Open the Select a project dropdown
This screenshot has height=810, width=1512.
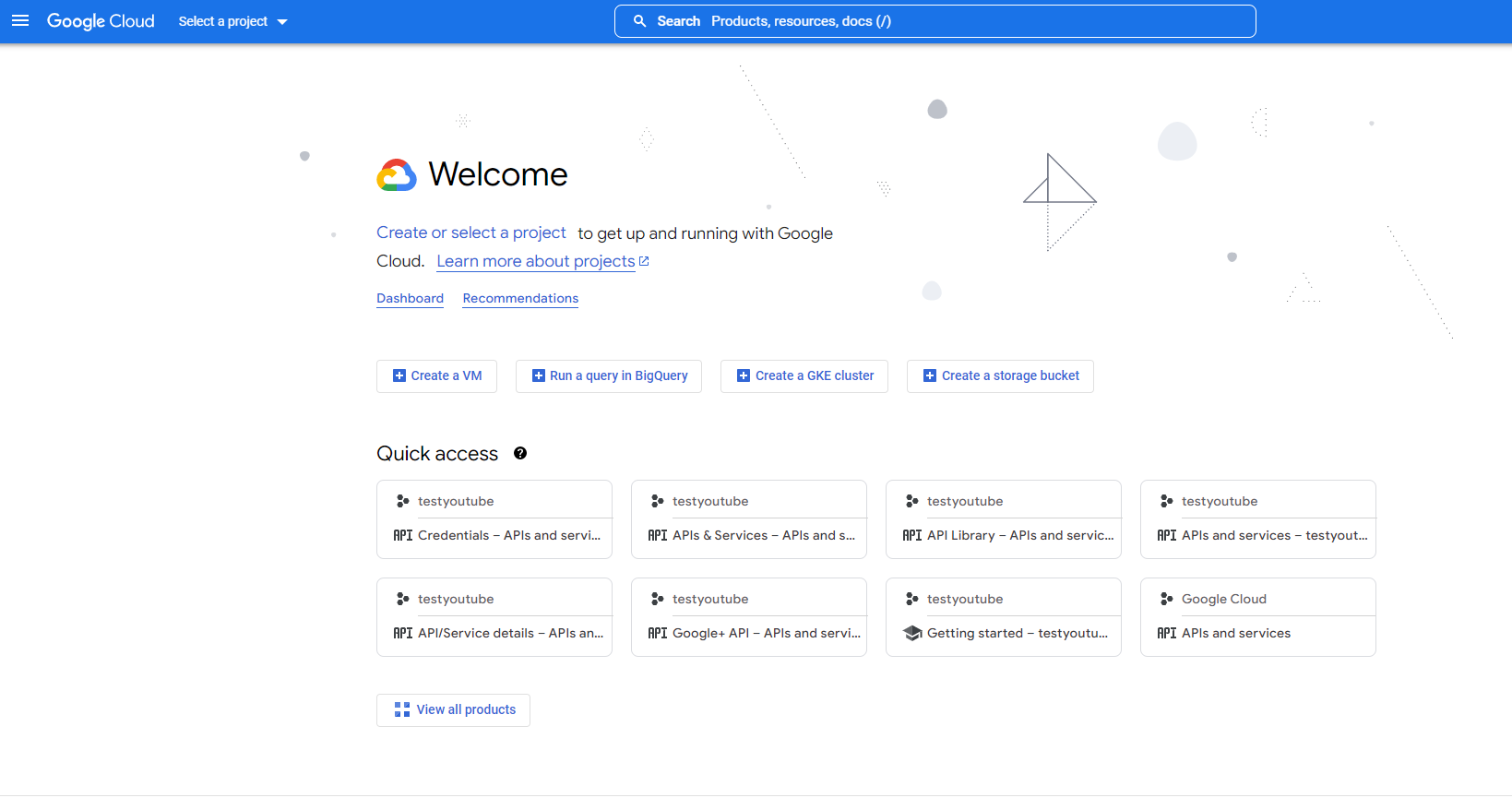(232, 21)
